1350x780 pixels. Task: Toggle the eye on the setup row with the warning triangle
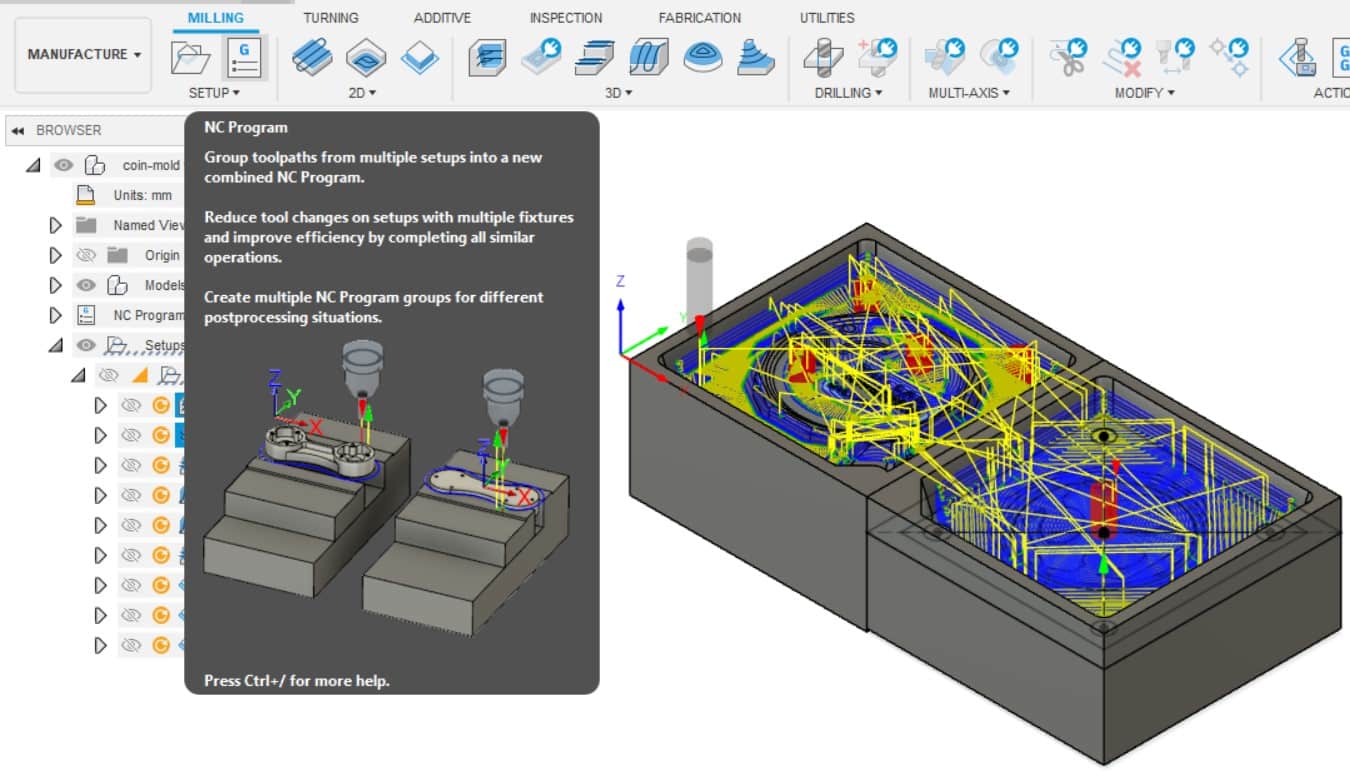click(108, 375)
